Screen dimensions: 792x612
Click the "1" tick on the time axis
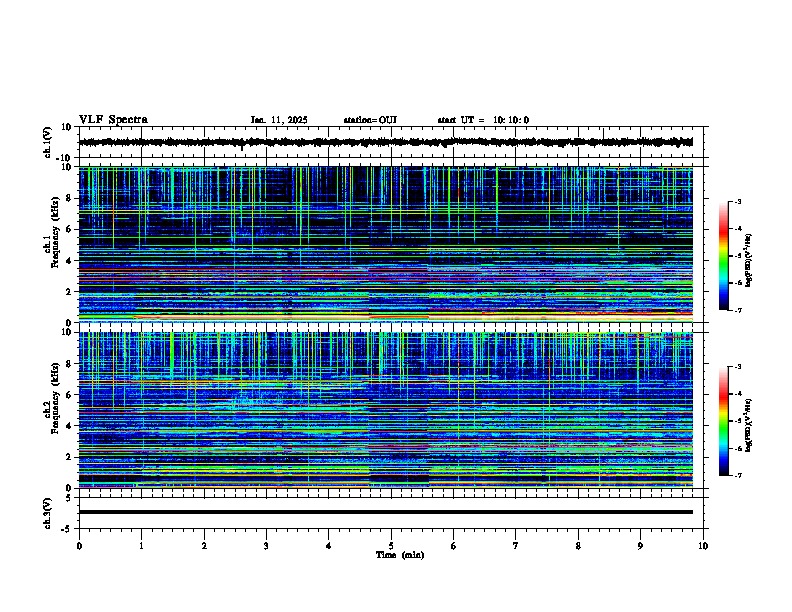tap(141, 546)
